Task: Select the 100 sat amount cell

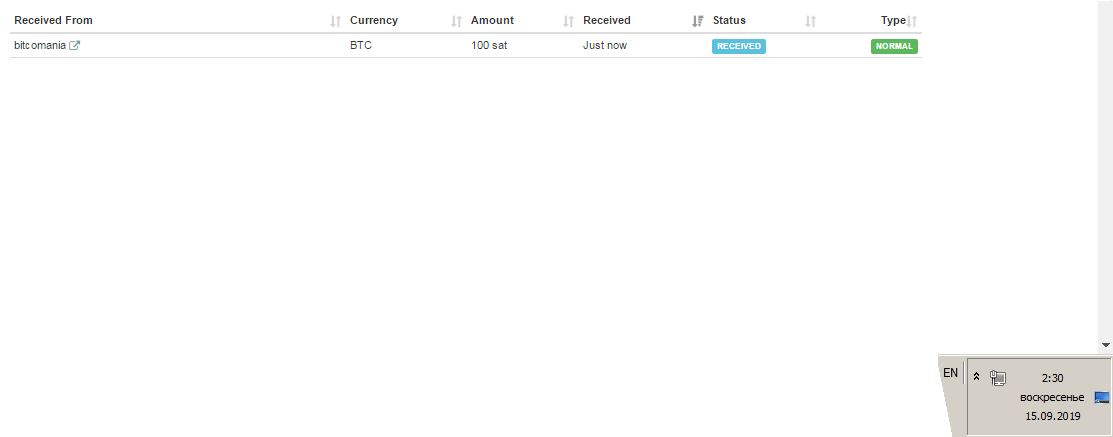Action: pyautogui.click(x=489, y=45)
